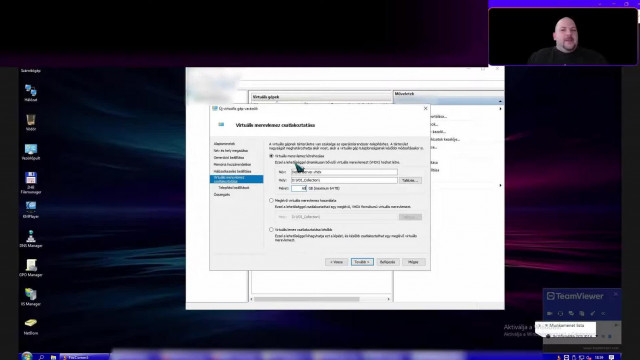
Task: Open the Filemanager floppy desktop icon
Action: coord(31,182)
